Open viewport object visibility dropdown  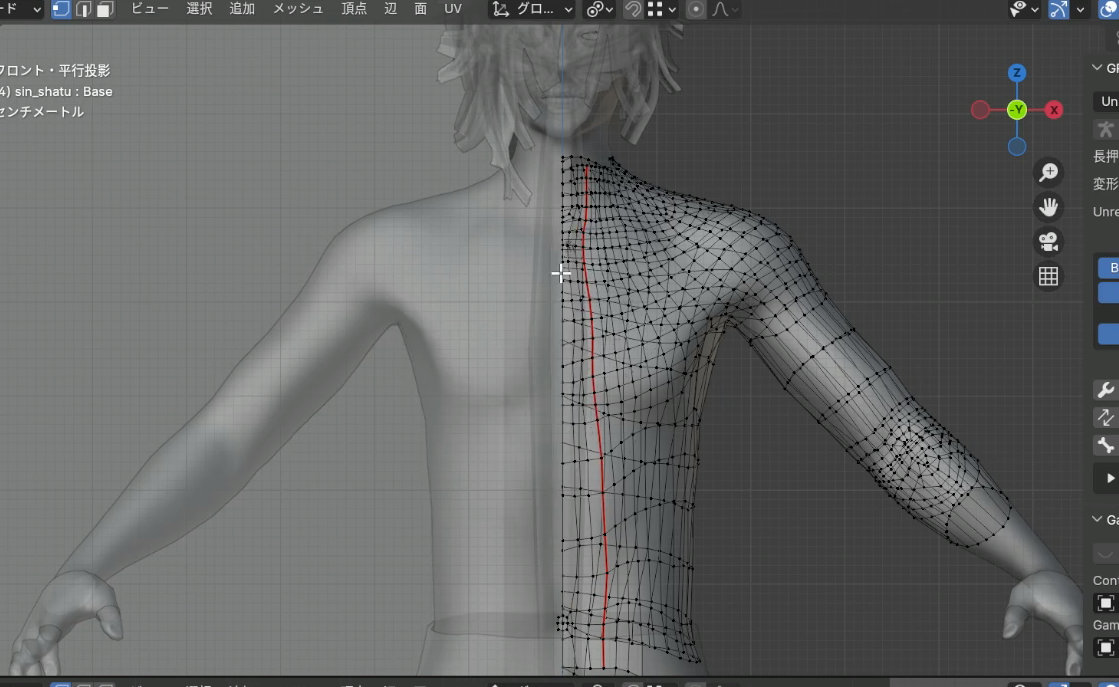(1024, 9)
